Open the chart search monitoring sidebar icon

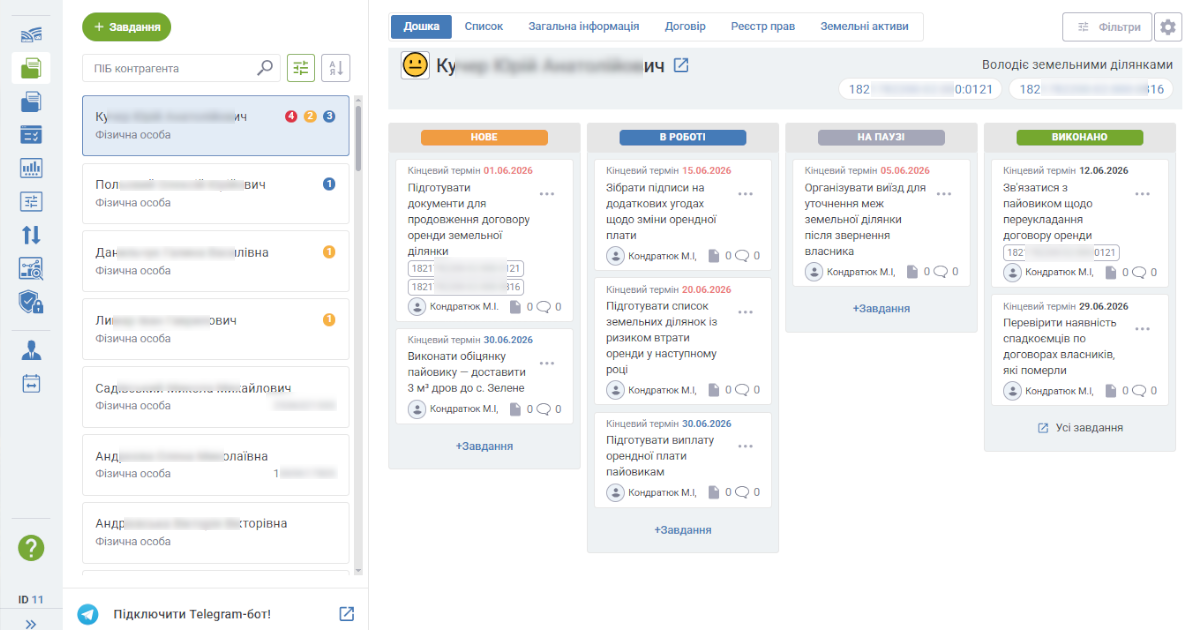pos(31,268)
